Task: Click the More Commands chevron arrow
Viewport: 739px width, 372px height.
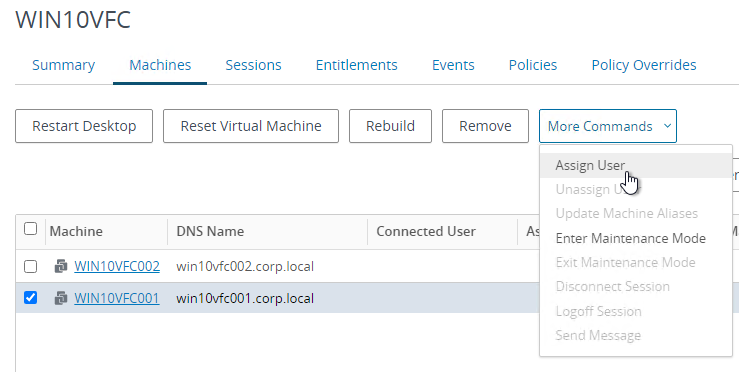Action: 667,126
